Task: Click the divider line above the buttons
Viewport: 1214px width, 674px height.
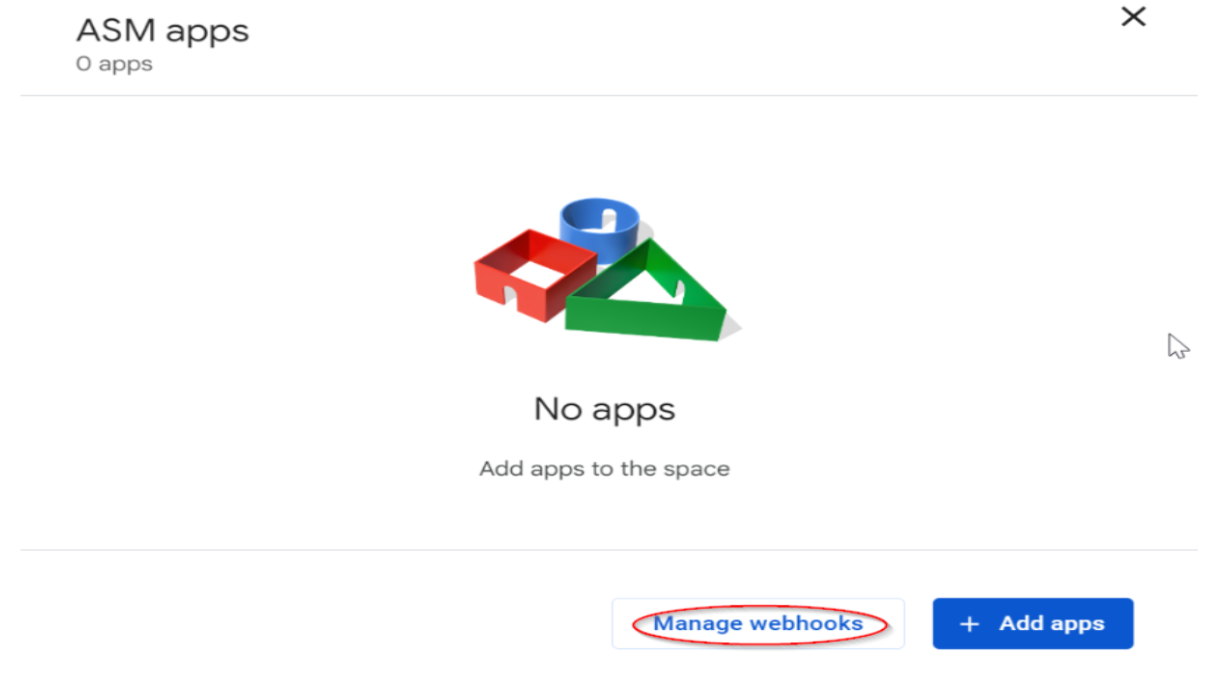Action: tap(608, 550)
